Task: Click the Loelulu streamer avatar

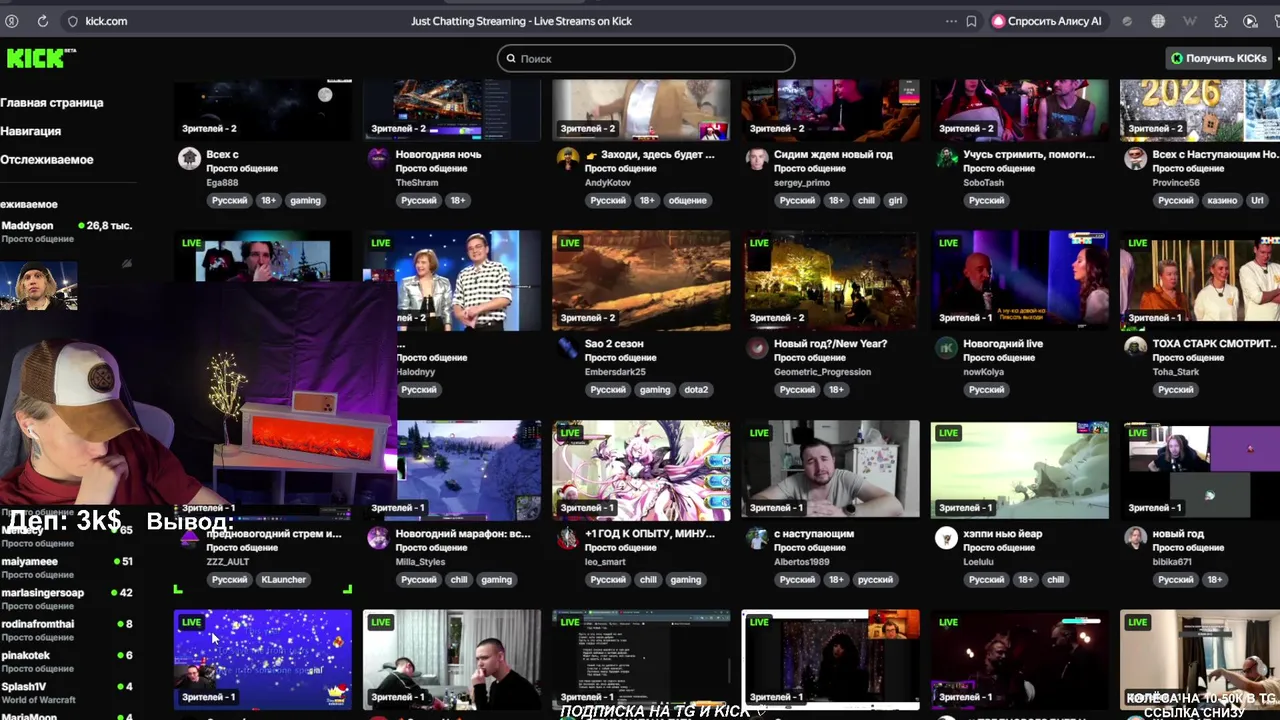Action: [x=946, y=538]
